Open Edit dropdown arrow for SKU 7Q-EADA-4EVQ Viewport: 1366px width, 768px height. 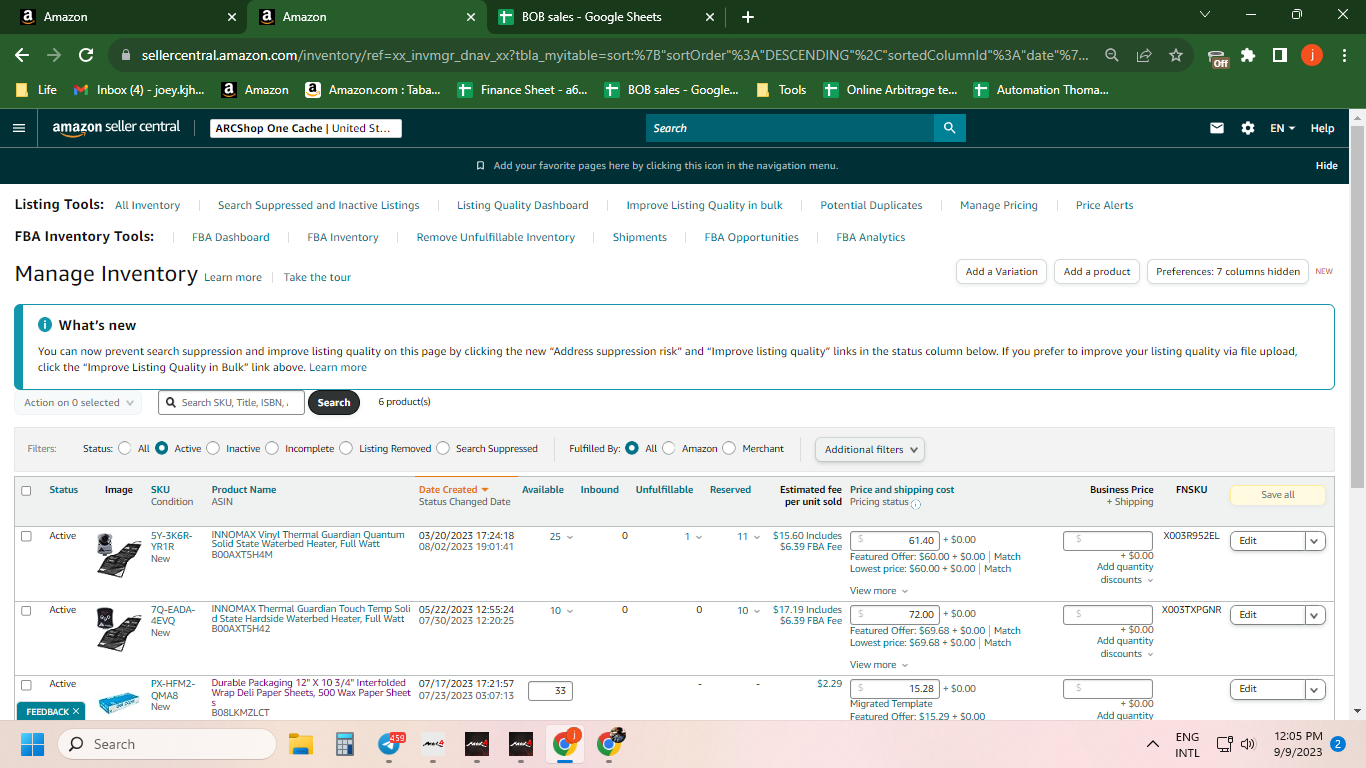coord(1315,615)
